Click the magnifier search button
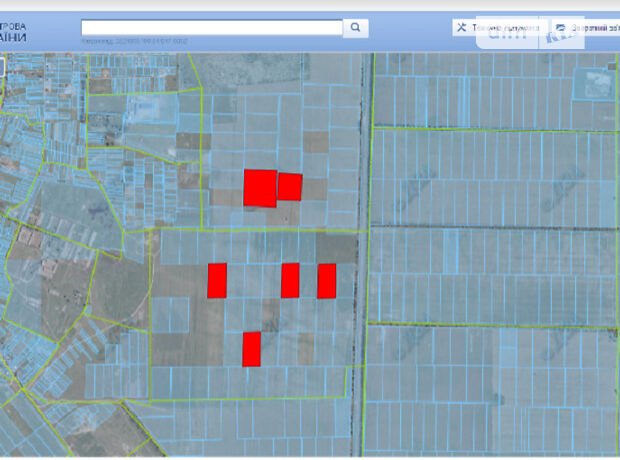 pos(356,28)
